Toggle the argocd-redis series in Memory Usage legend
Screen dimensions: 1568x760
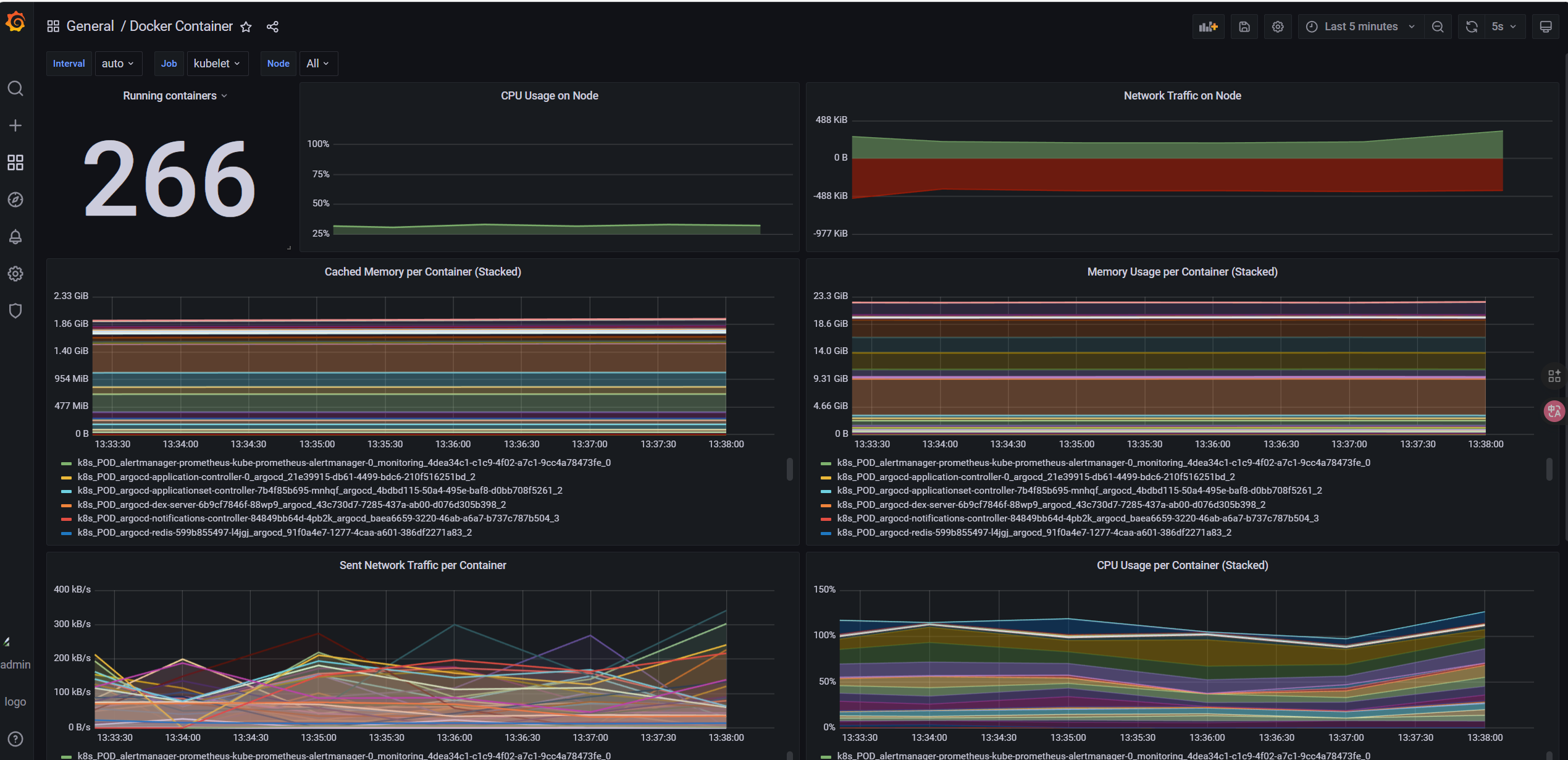1033,533
